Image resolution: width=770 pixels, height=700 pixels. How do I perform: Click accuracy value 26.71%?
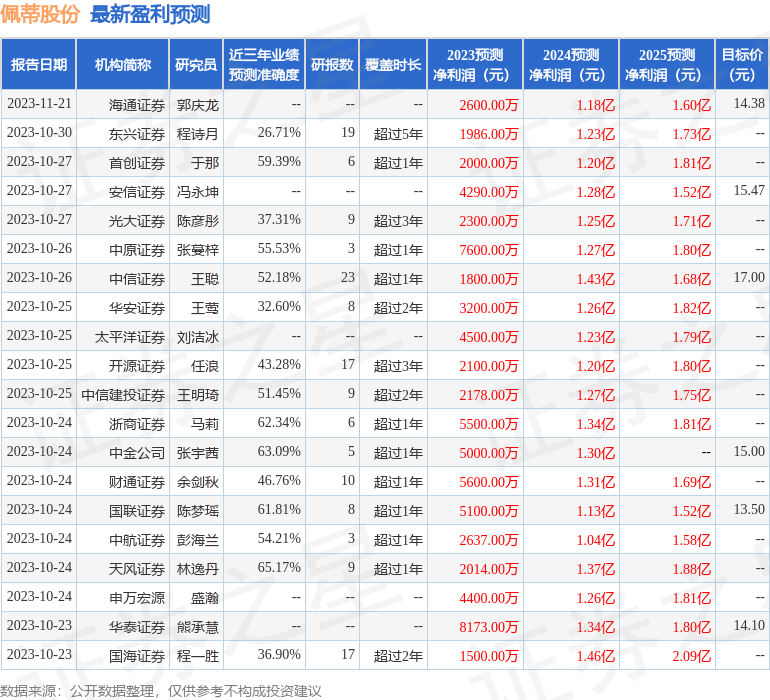click(279, 133)
